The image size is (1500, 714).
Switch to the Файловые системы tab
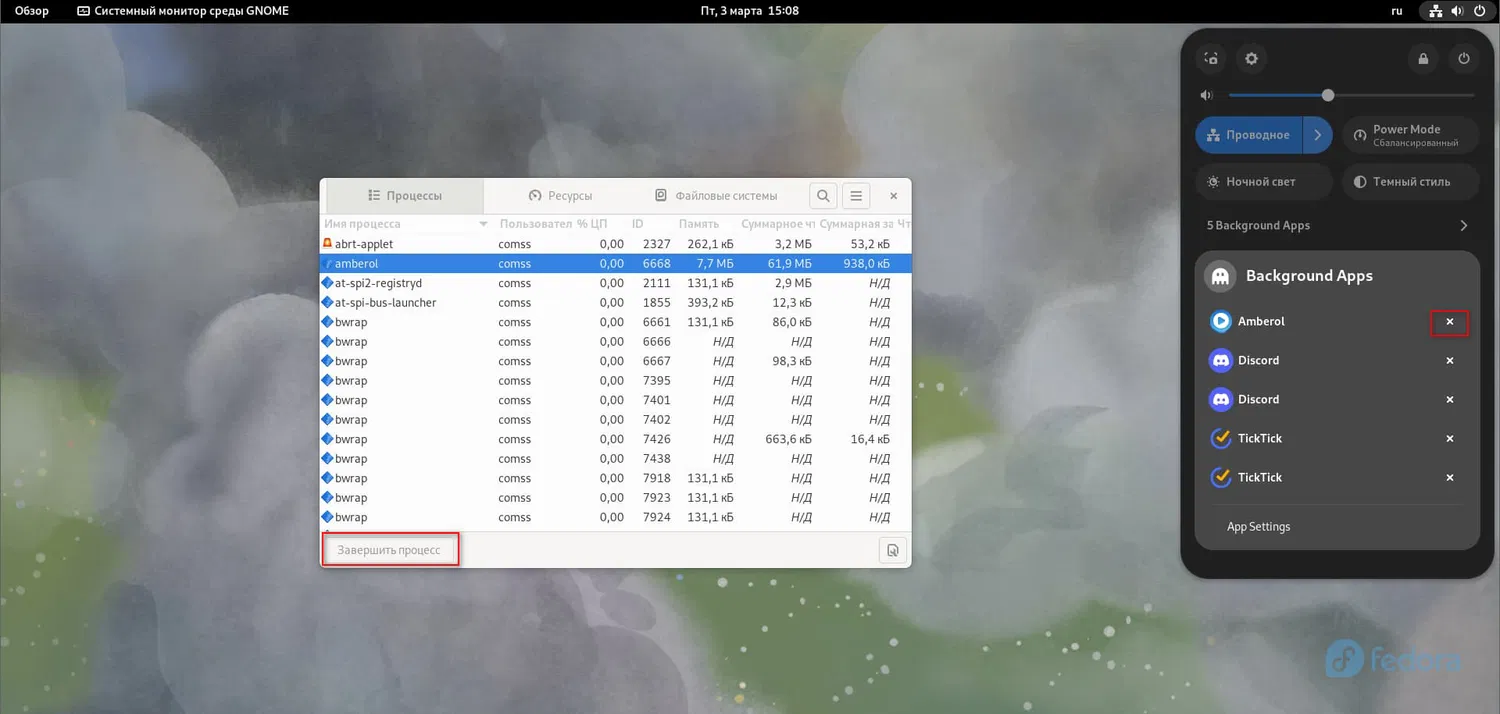tap(716, 196)
